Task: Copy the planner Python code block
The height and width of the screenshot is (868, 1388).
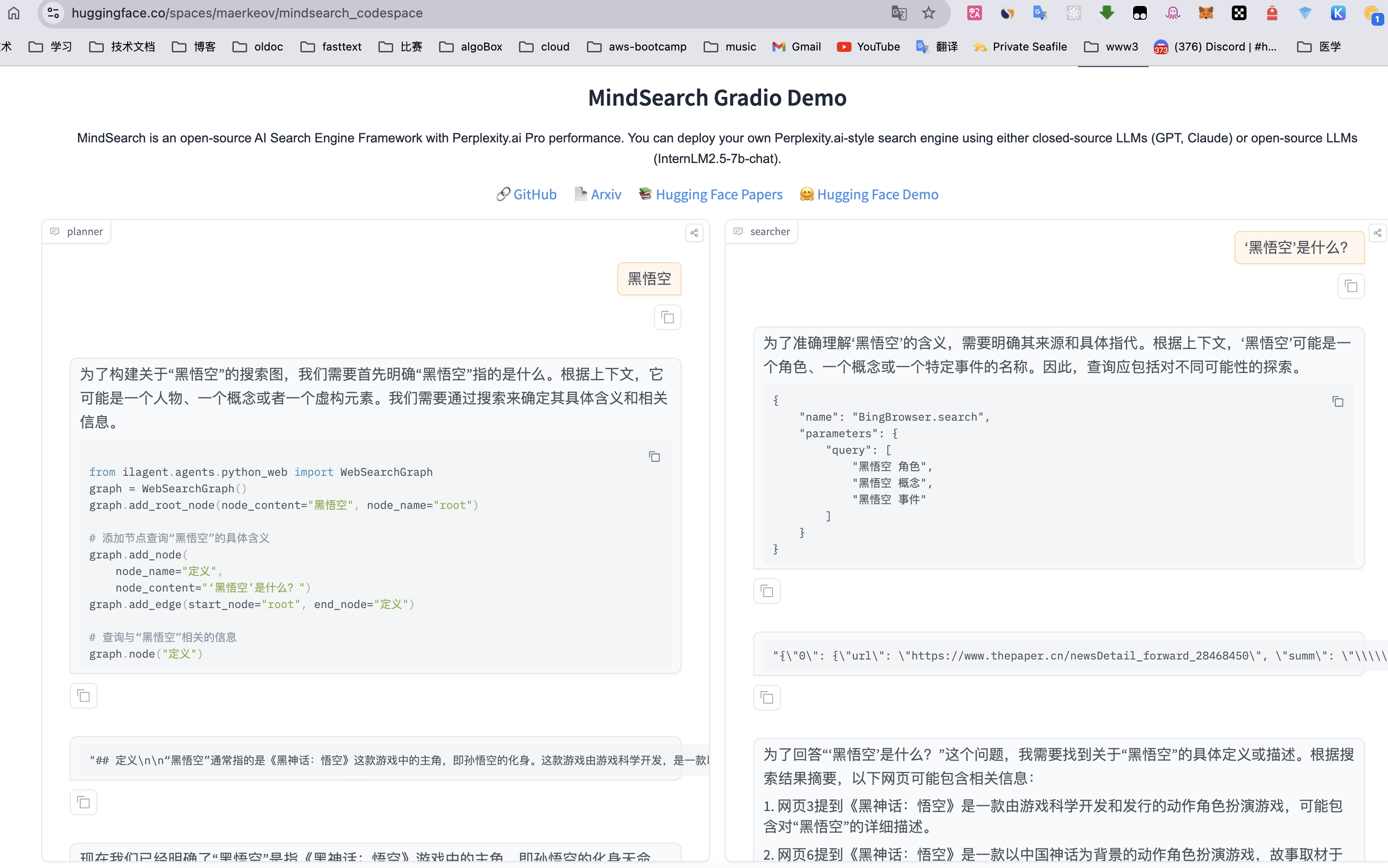Action: point(654,457)
